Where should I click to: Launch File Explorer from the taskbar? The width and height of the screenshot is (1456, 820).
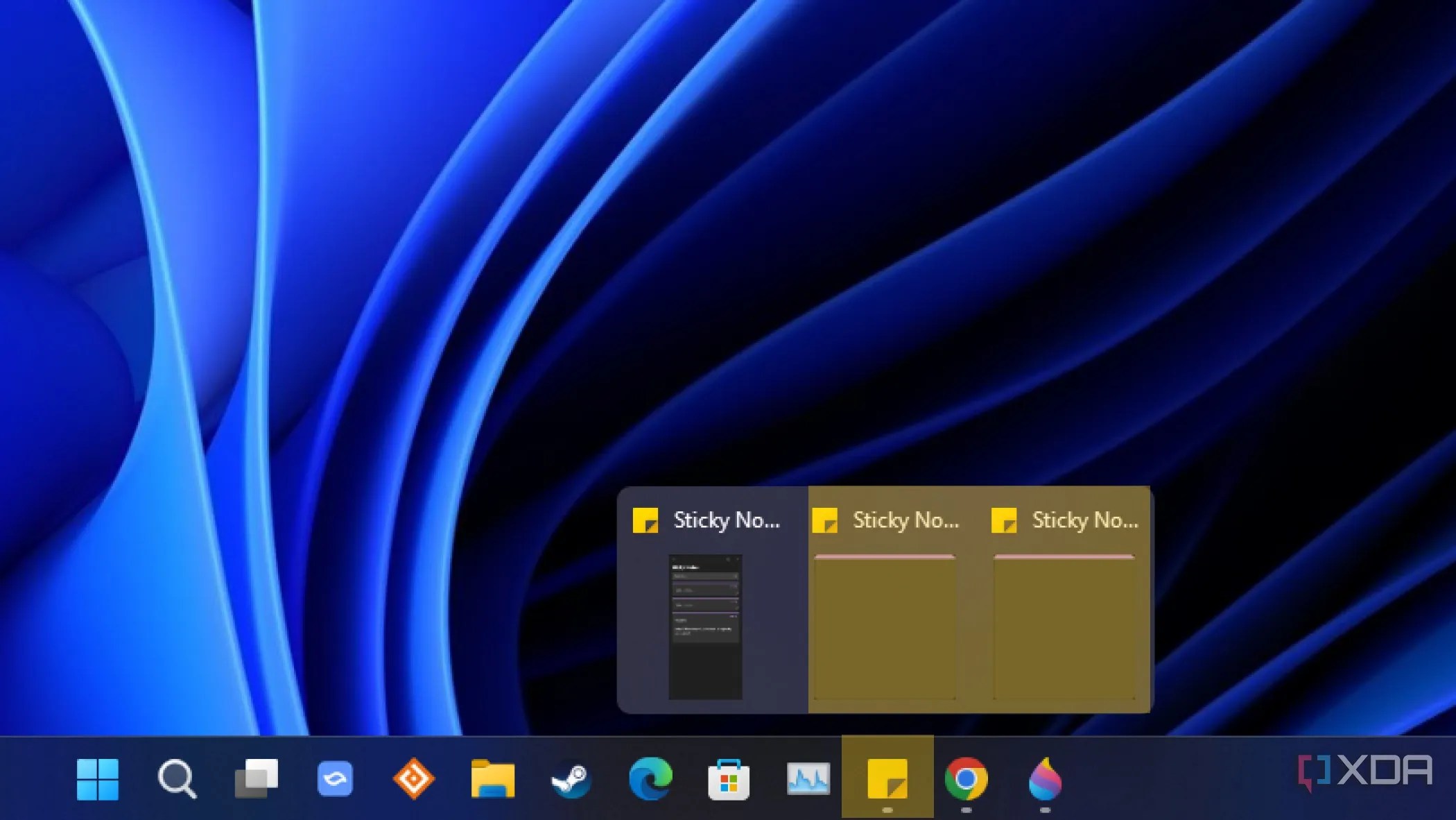tap(493, 780)
